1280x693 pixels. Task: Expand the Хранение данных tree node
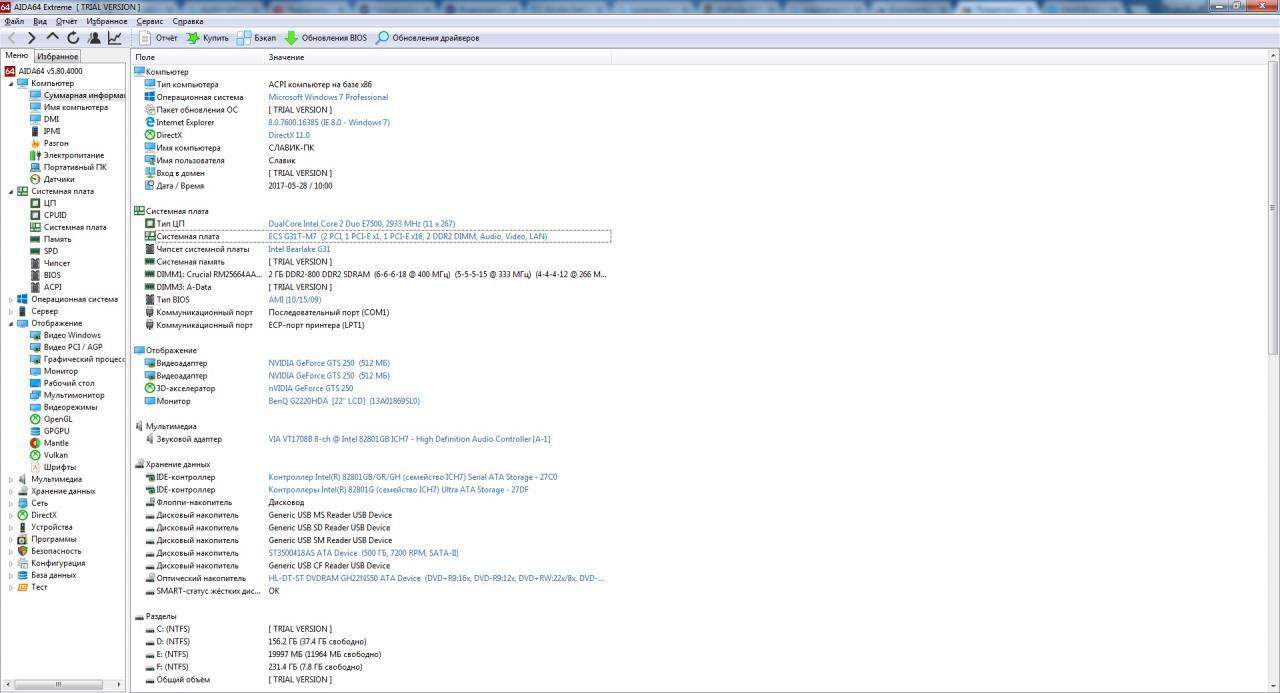tap(11, 491)
